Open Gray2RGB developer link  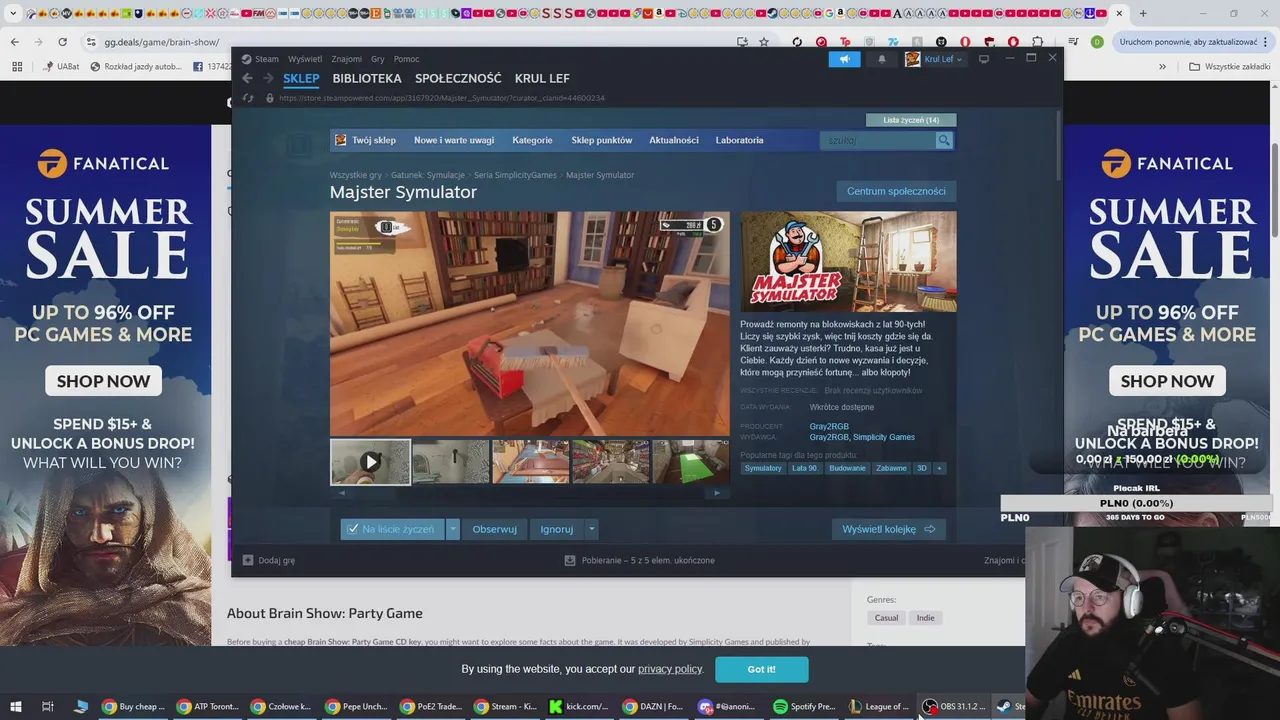coord(829,427)
